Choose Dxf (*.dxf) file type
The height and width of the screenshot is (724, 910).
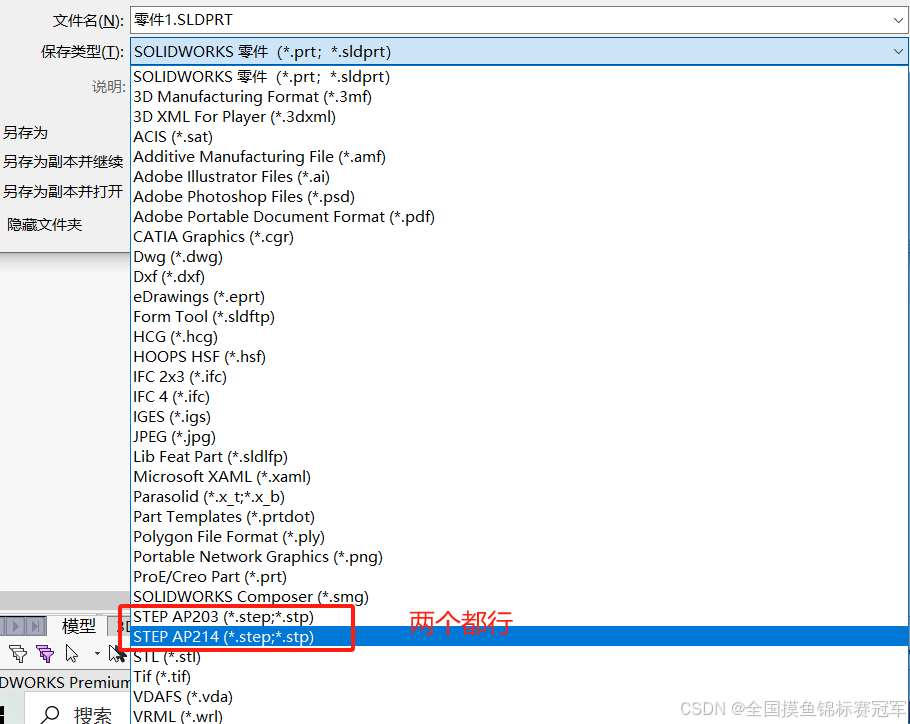coord(519,277)
